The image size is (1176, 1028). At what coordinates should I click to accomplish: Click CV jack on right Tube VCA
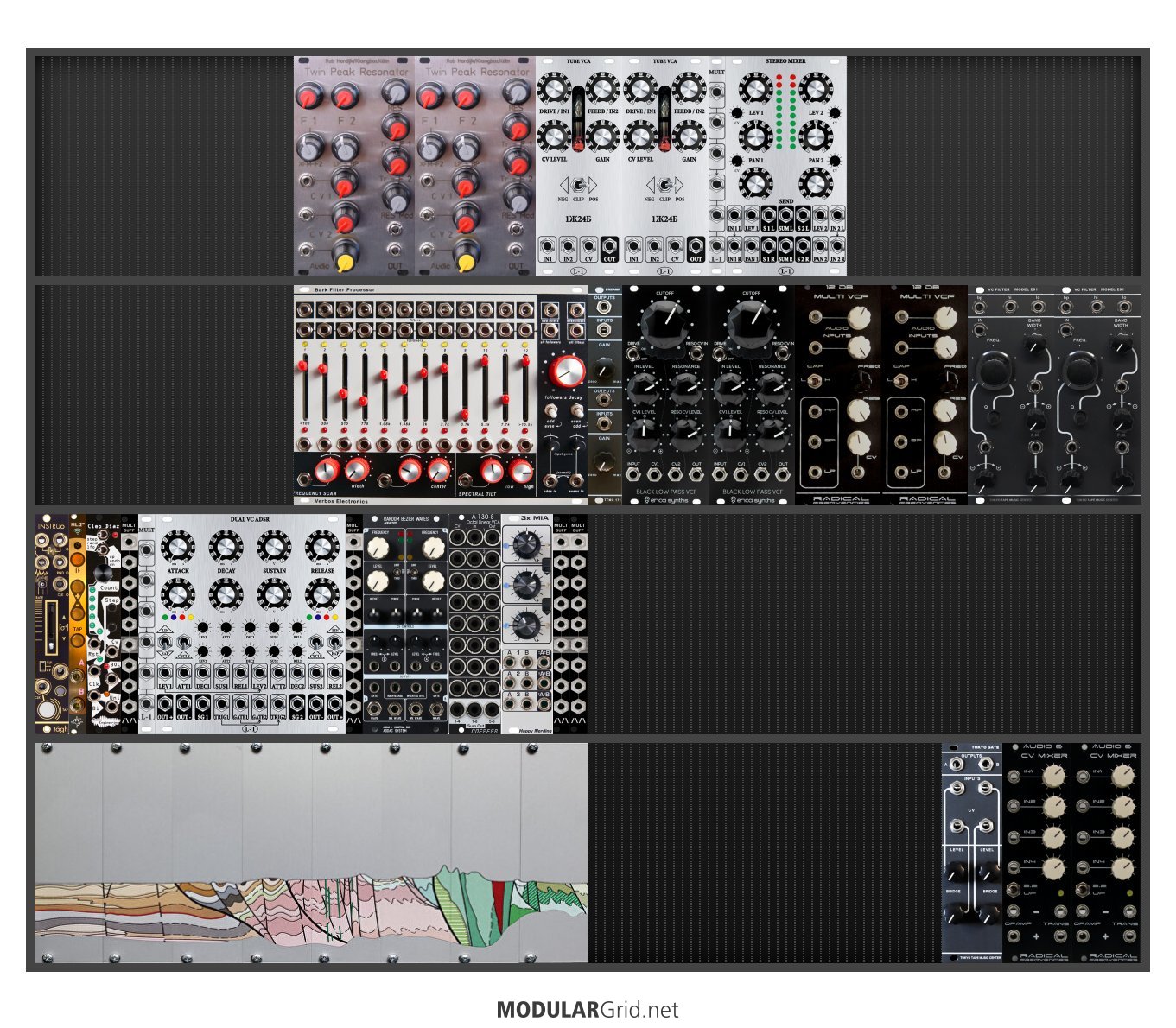click(x=675, y=246)
